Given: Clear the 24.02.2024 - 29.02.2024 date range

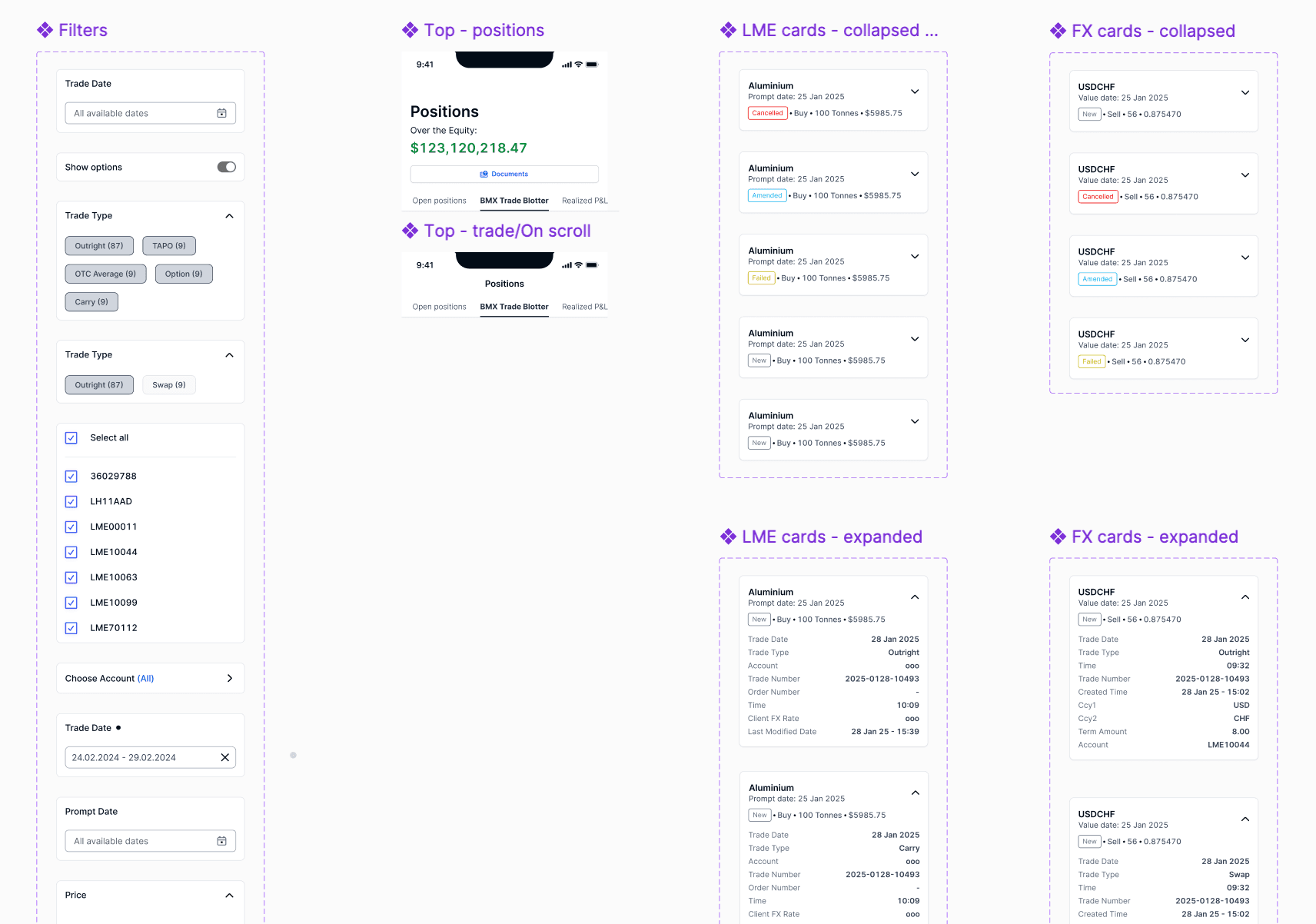Looking at the screenshot, I should (224, 757).
